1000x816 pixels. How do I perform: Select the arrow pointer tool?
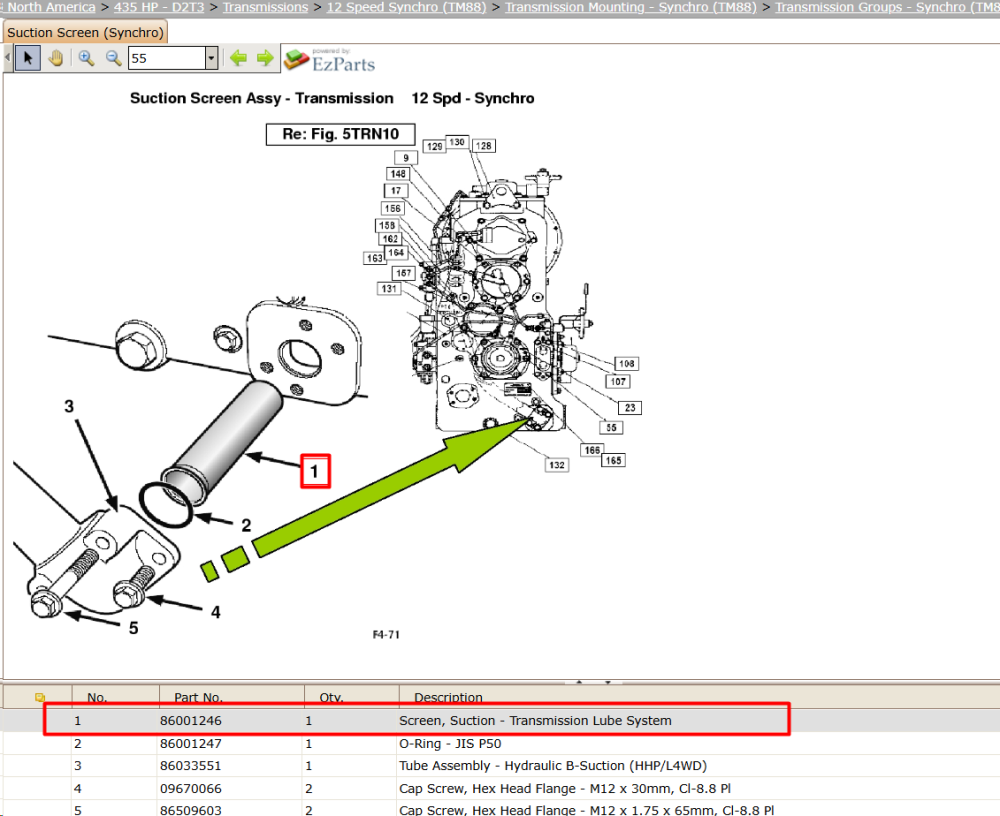(27, 58)
